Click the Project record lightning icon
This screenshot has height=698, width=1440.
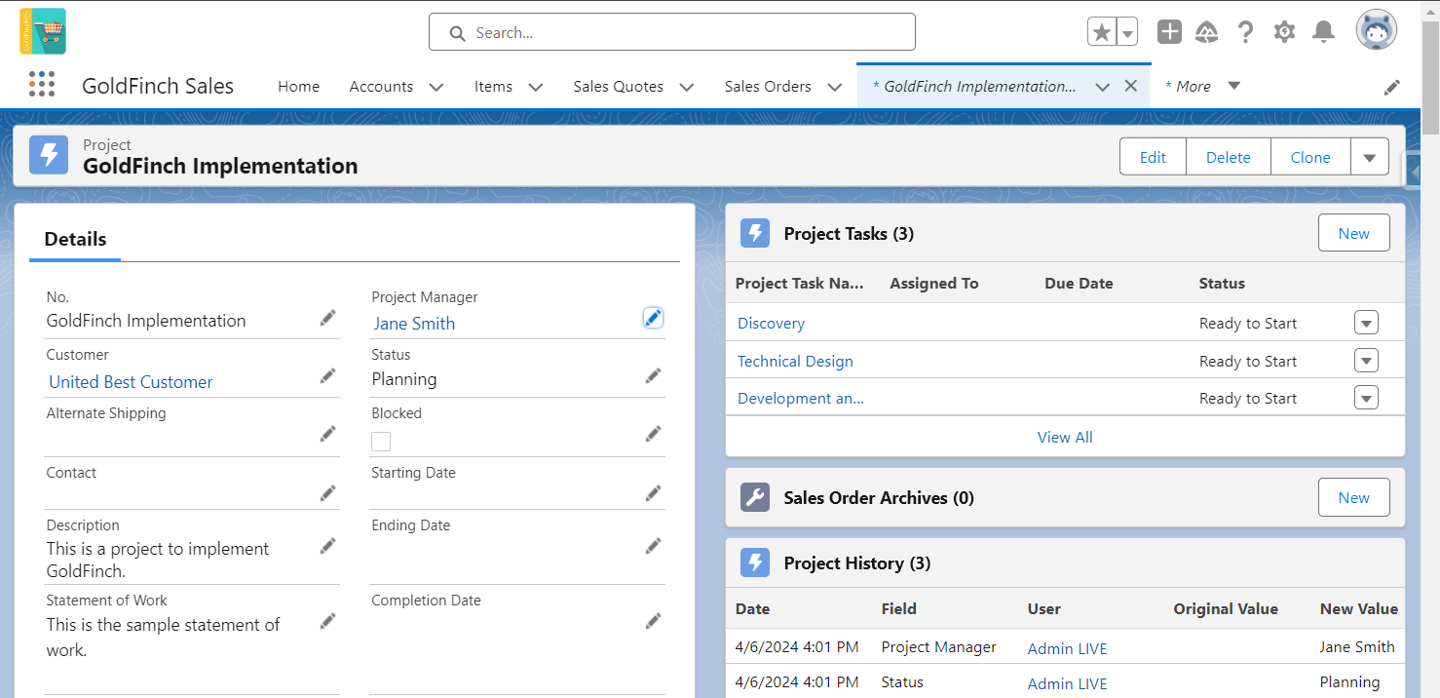48,155
